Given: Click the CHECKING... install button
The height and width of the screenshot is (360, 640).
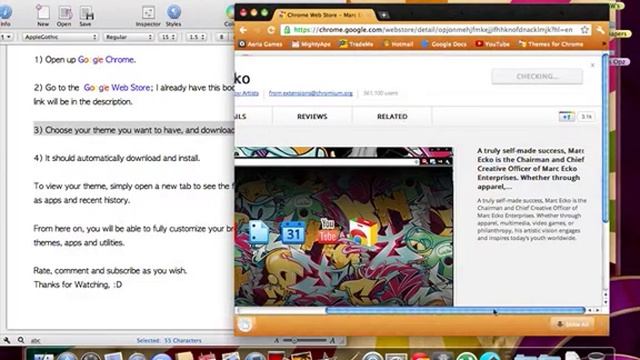Looking at the screenshot, I should point(537,76).
